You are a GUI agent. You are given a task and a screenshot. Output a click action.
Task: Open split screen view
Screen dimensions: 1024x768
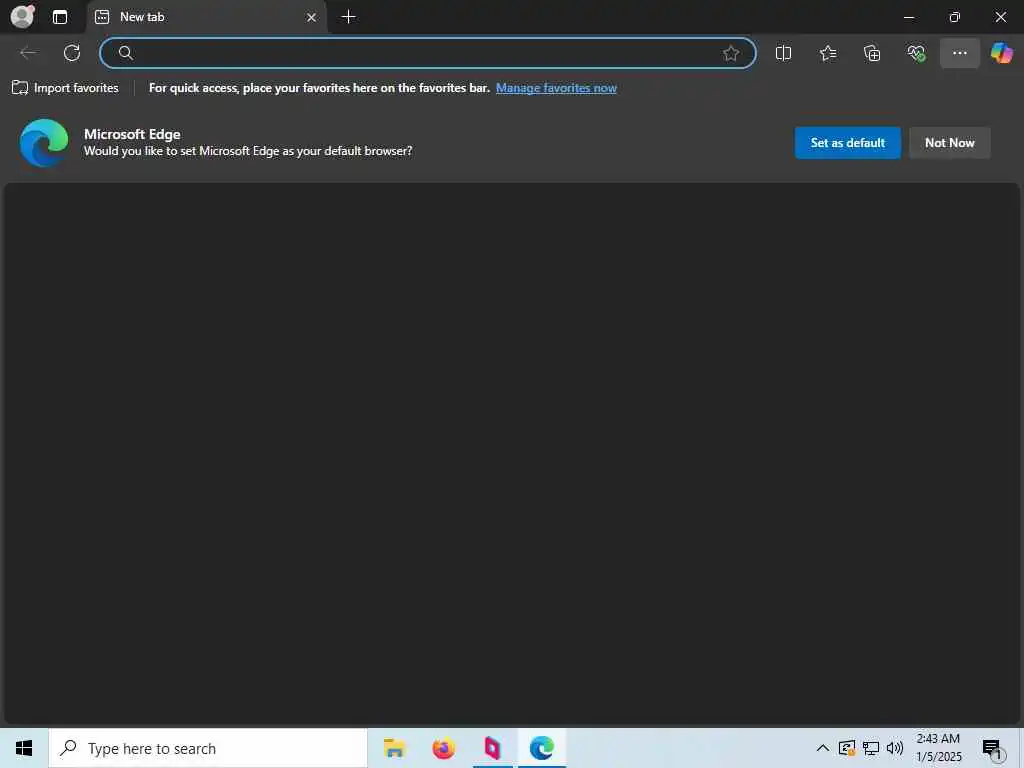[x=783, y=53]
